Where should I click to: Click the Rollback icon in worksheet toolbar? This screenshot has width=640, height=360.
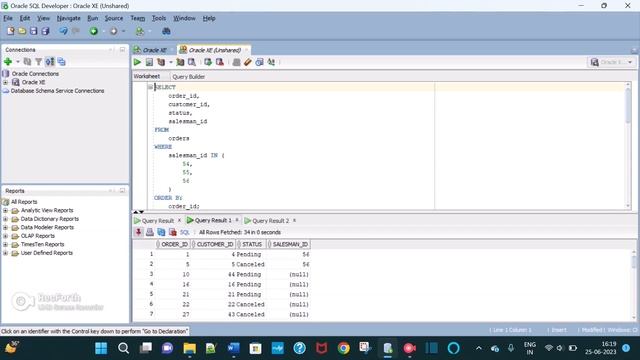pyautogui.click(x=220, y=62)
